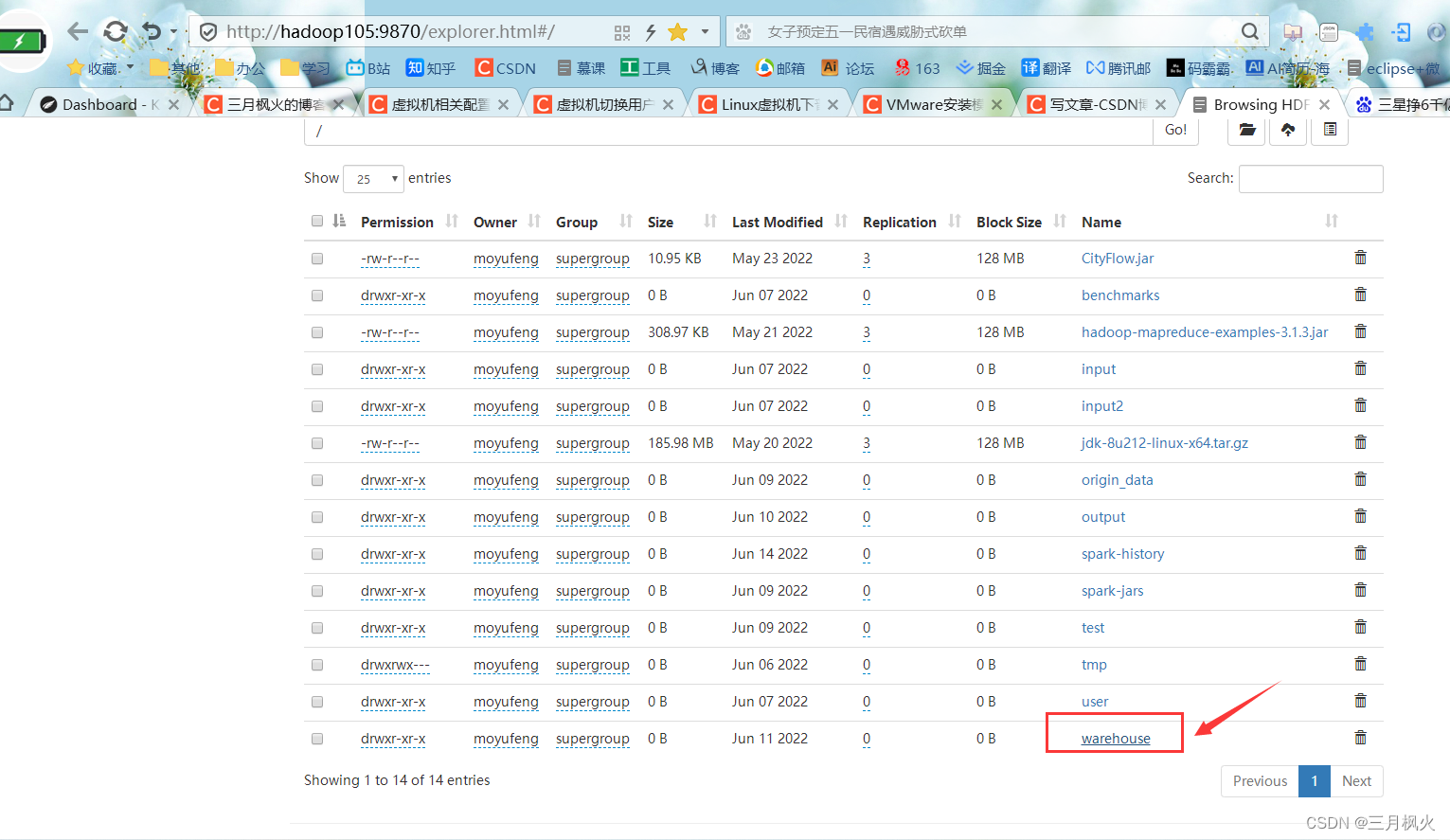This screenshot has width=1450, height=840.
Task: Click the lightning speed mode icon
Action: point(651,33)
